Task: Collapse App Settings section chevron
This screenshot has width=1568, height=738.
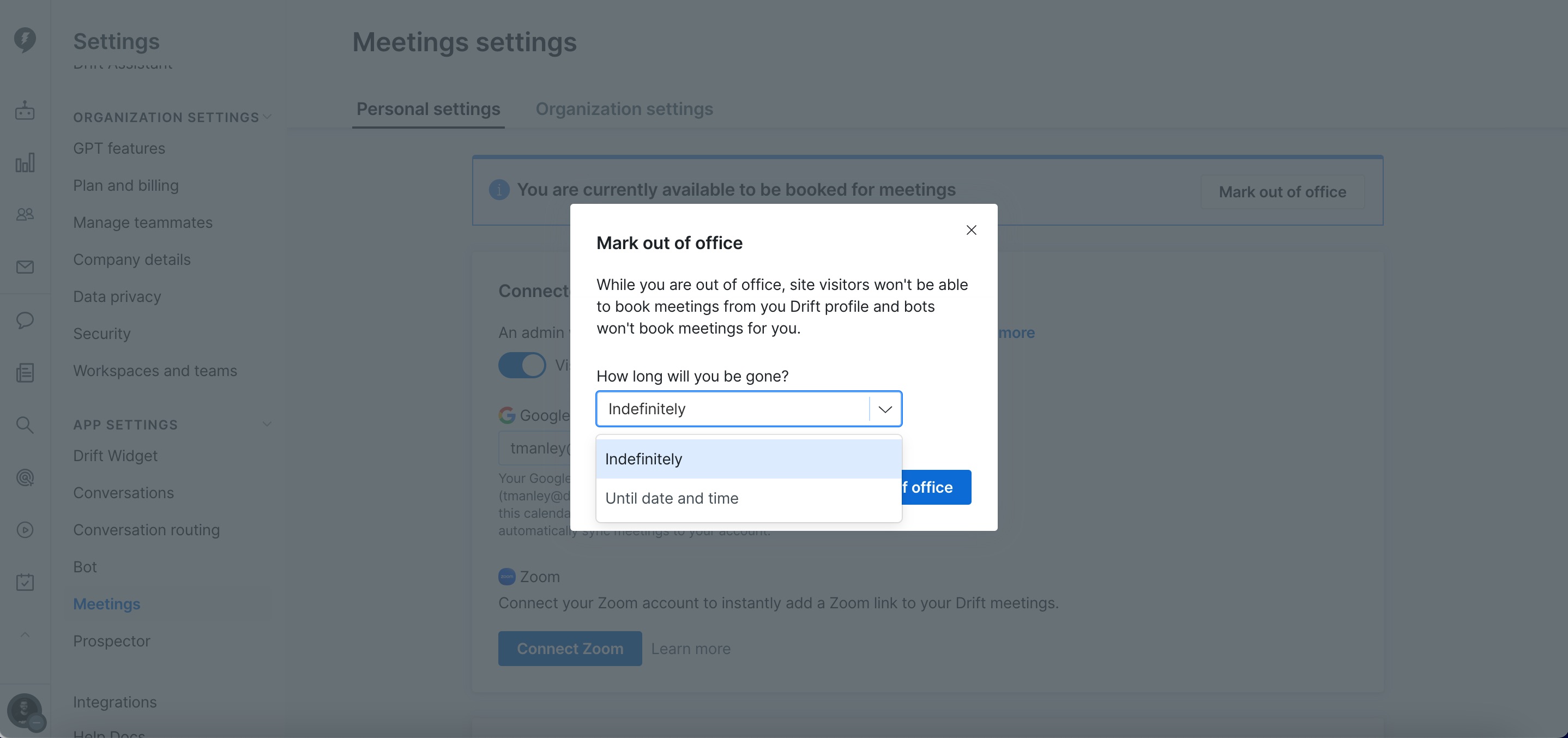Action: [267, 424]
